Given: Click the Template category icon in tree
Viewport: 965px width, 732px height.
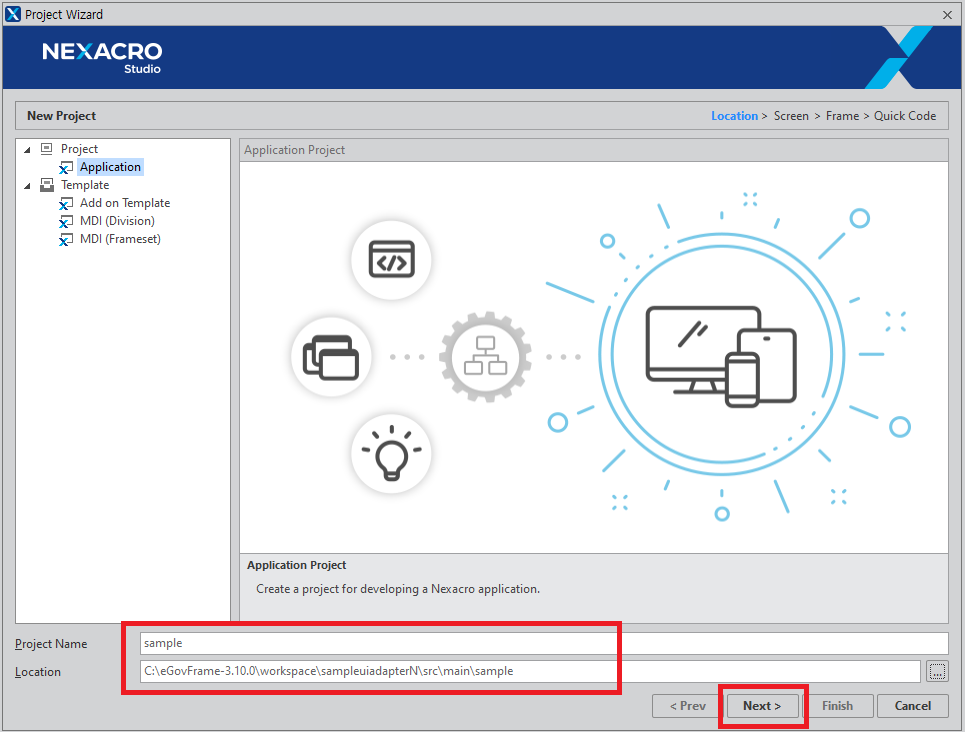Looking at the screenshot, I should click(47, 185).
